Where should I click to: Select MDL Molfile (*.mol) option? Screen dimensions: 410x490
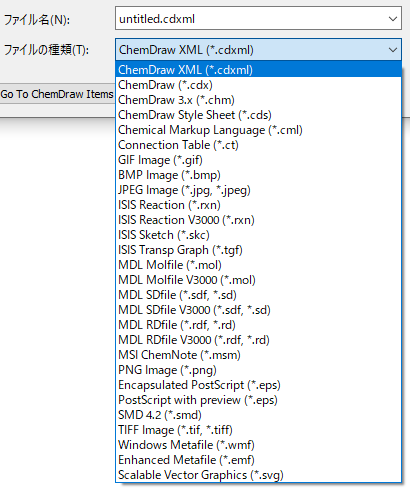point(258,265)
